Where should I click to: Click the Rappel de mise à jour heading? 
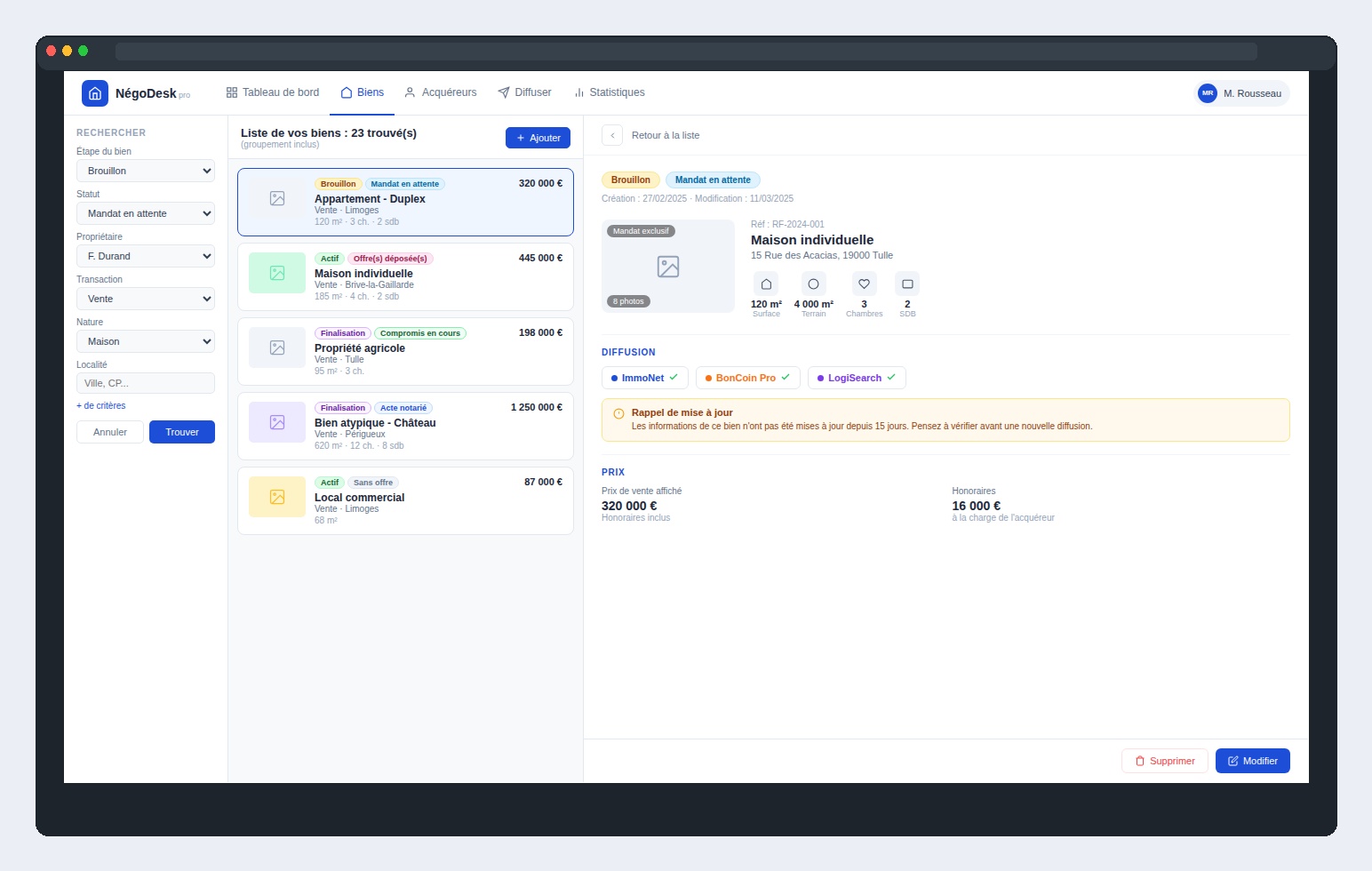pos(682,412)
